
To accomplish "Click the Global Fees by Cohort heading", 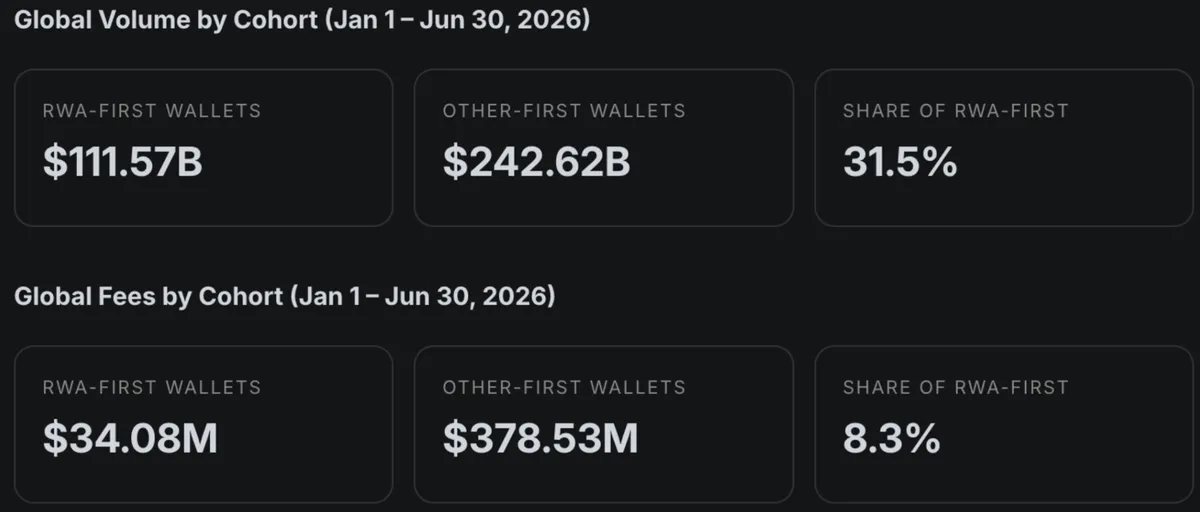I will (285, 297).
